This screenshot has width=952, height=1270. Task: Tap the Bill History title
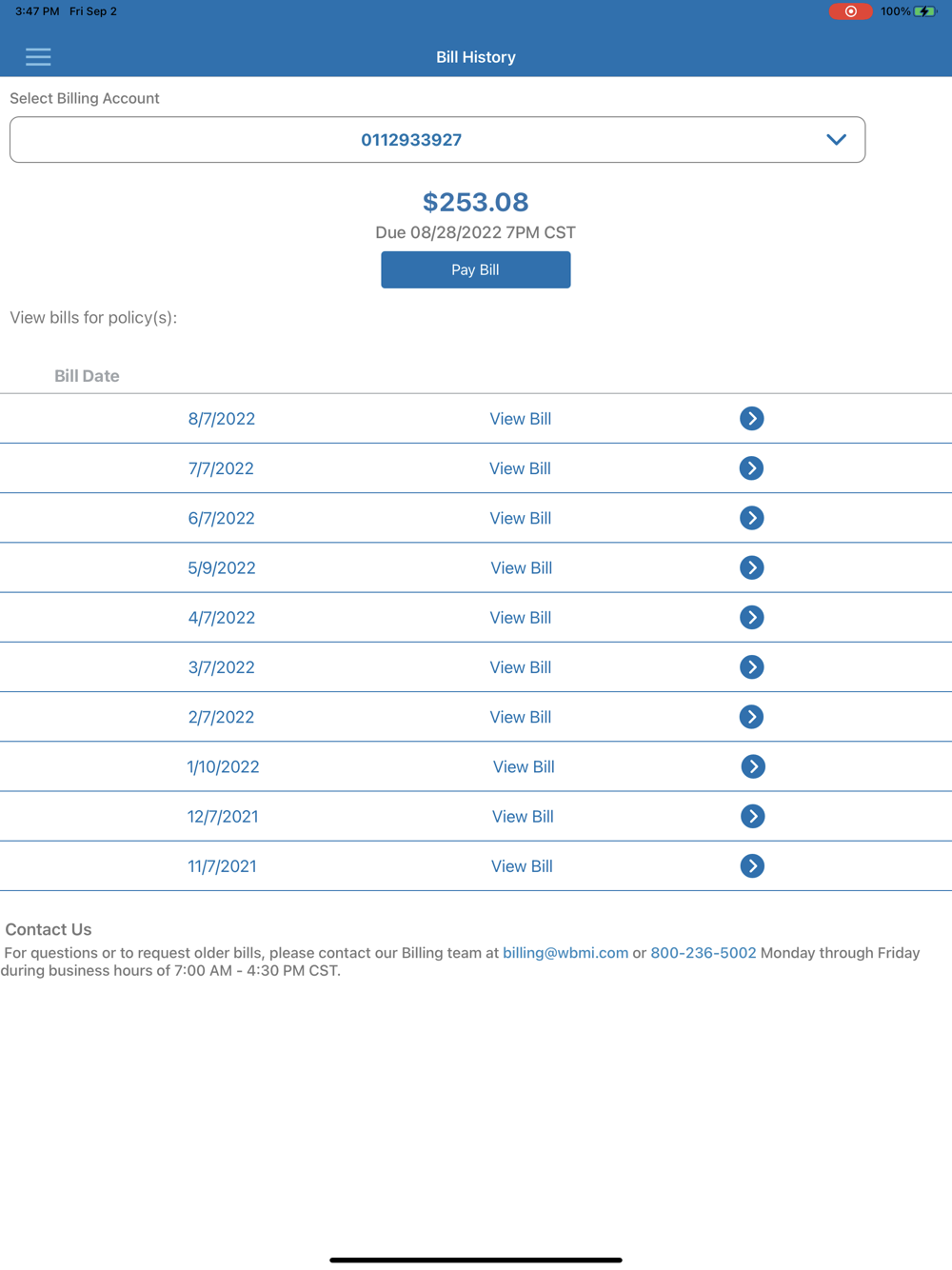[x=476, y=57]
